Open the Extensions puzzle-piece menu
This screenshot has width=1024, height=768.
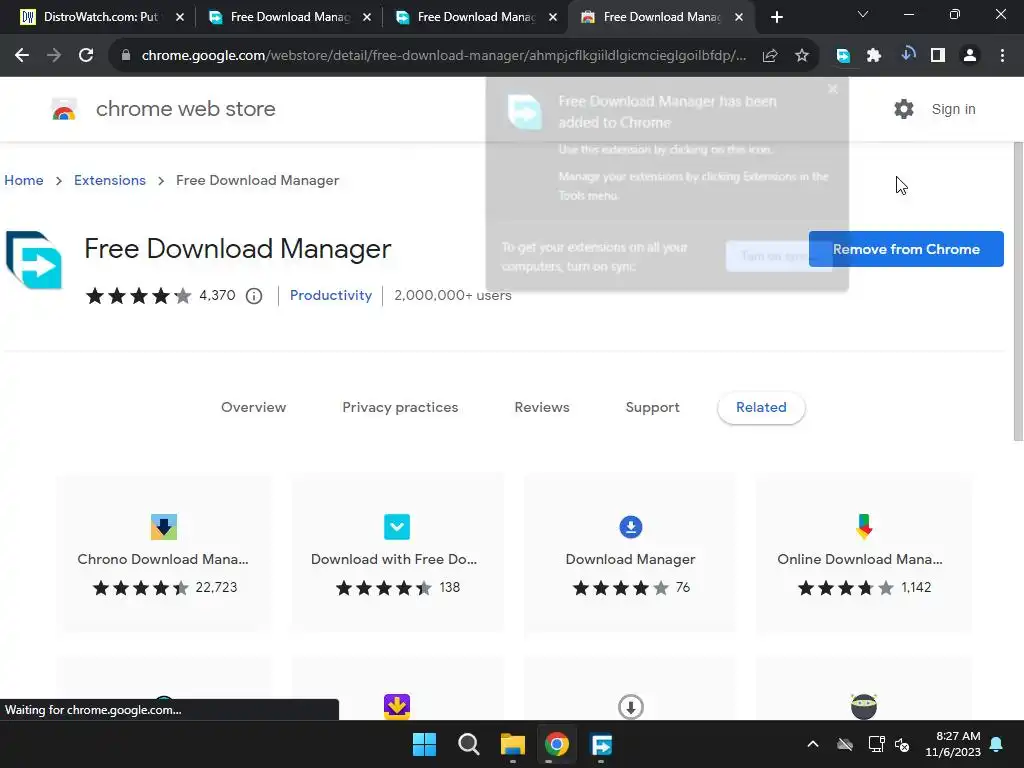tap(874, 56)
